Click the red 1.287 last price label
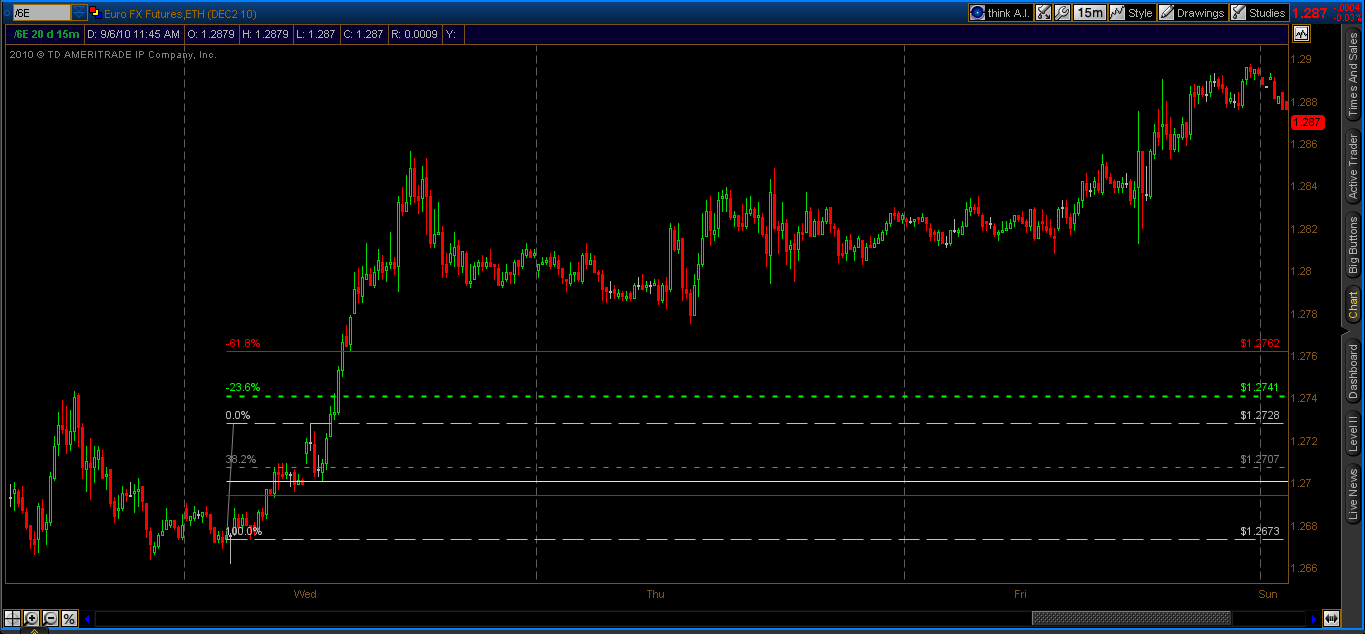The width and height of the screenshot is (1365, 634). [1310, 13]
